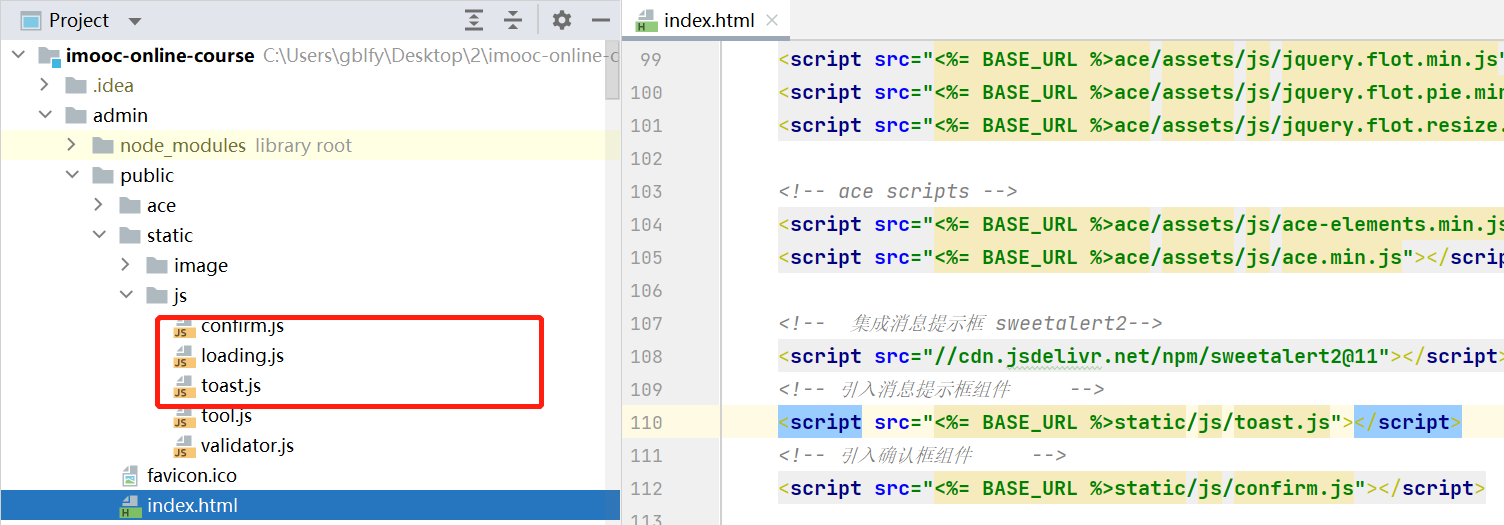Screen dimensions: 1504x525
Task: Click the favicon.ico image file icon
Action: coord(130,475)
